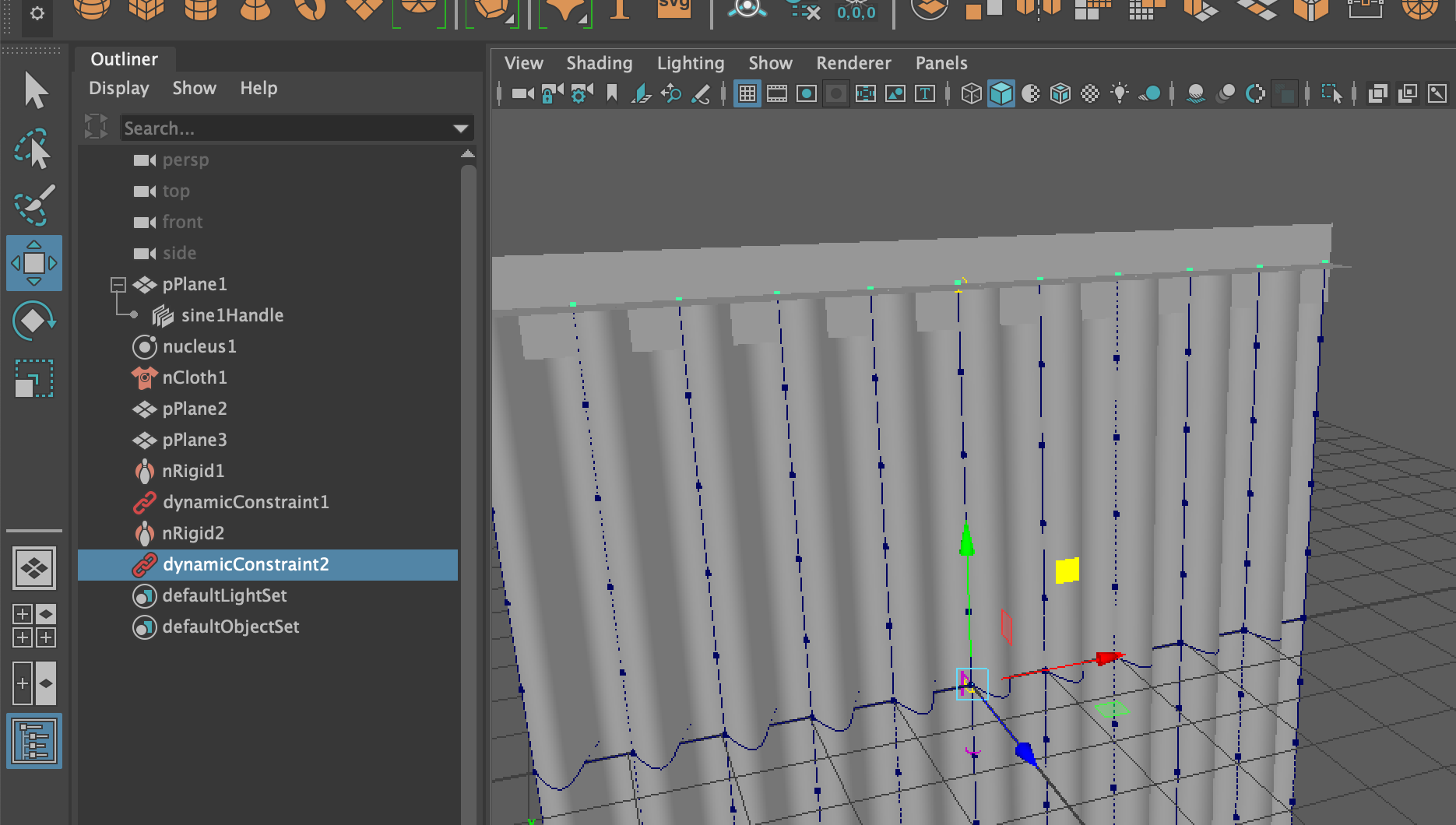Toggle the Resolution Gate display
1456x825 pixels.
click(807, 94)
